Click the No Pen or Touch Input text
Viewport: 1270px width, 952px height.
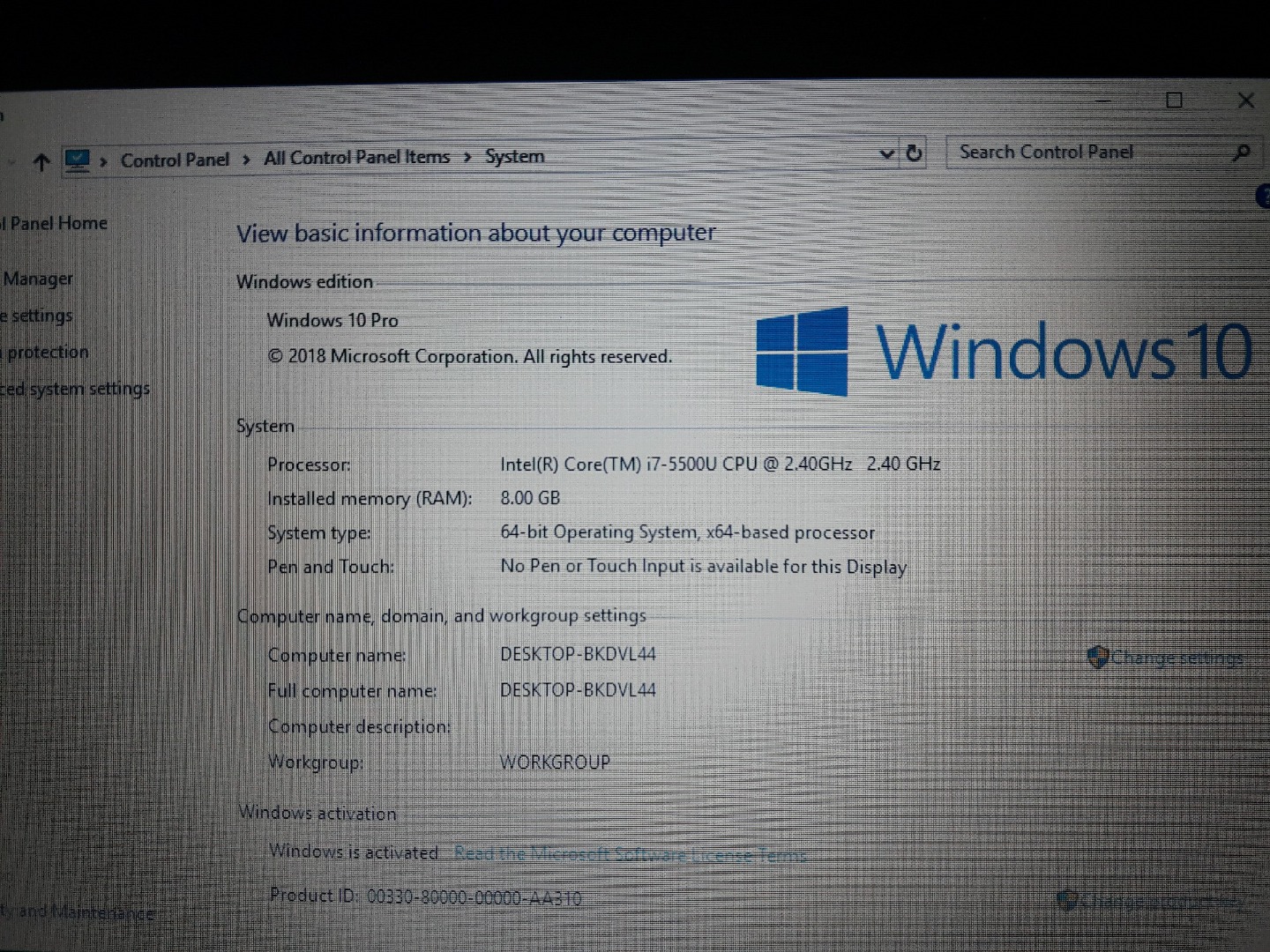[x=704, y=566]
